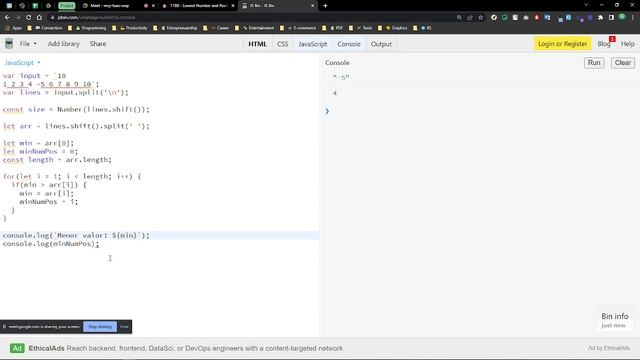Click the console input prompt
640x360 pixels.
pos(327,111)
